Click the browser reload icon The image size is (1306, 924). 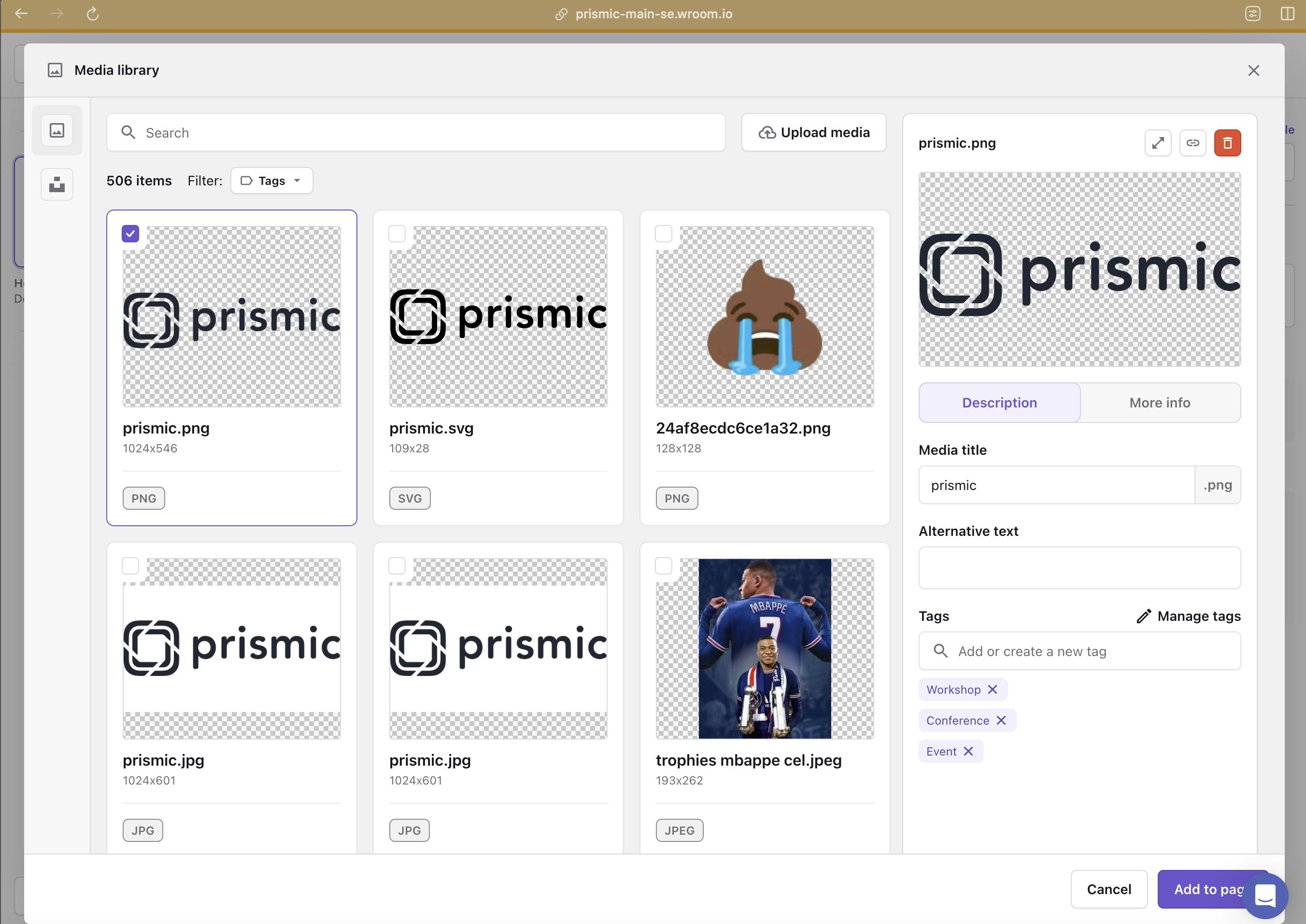(x=93, y=14)
